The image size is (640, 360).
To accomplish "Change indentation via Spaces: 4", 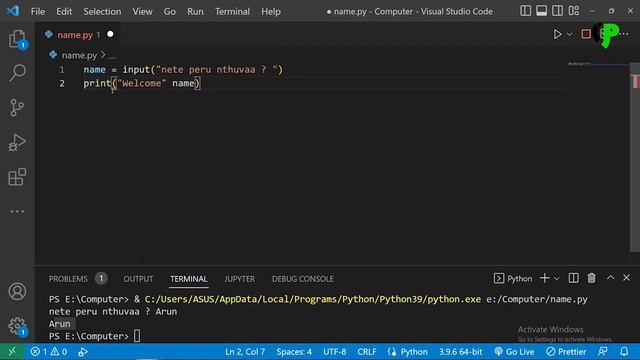I will pos(294,351).
